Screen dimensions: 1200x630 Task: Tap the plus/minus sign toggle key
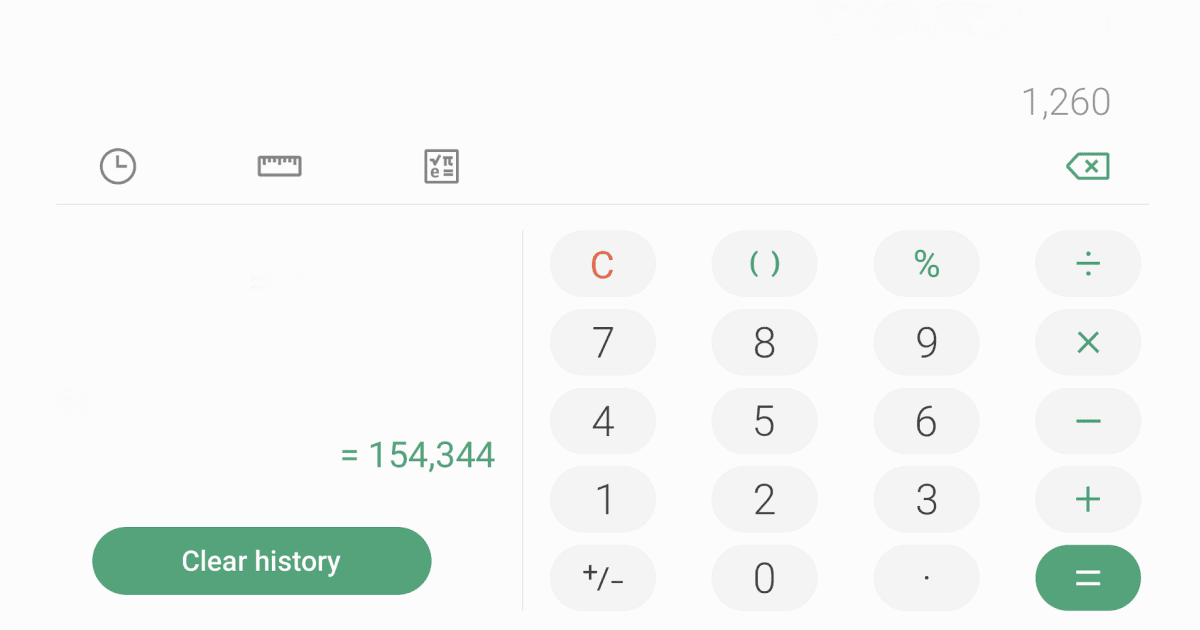tap(603, 578)
